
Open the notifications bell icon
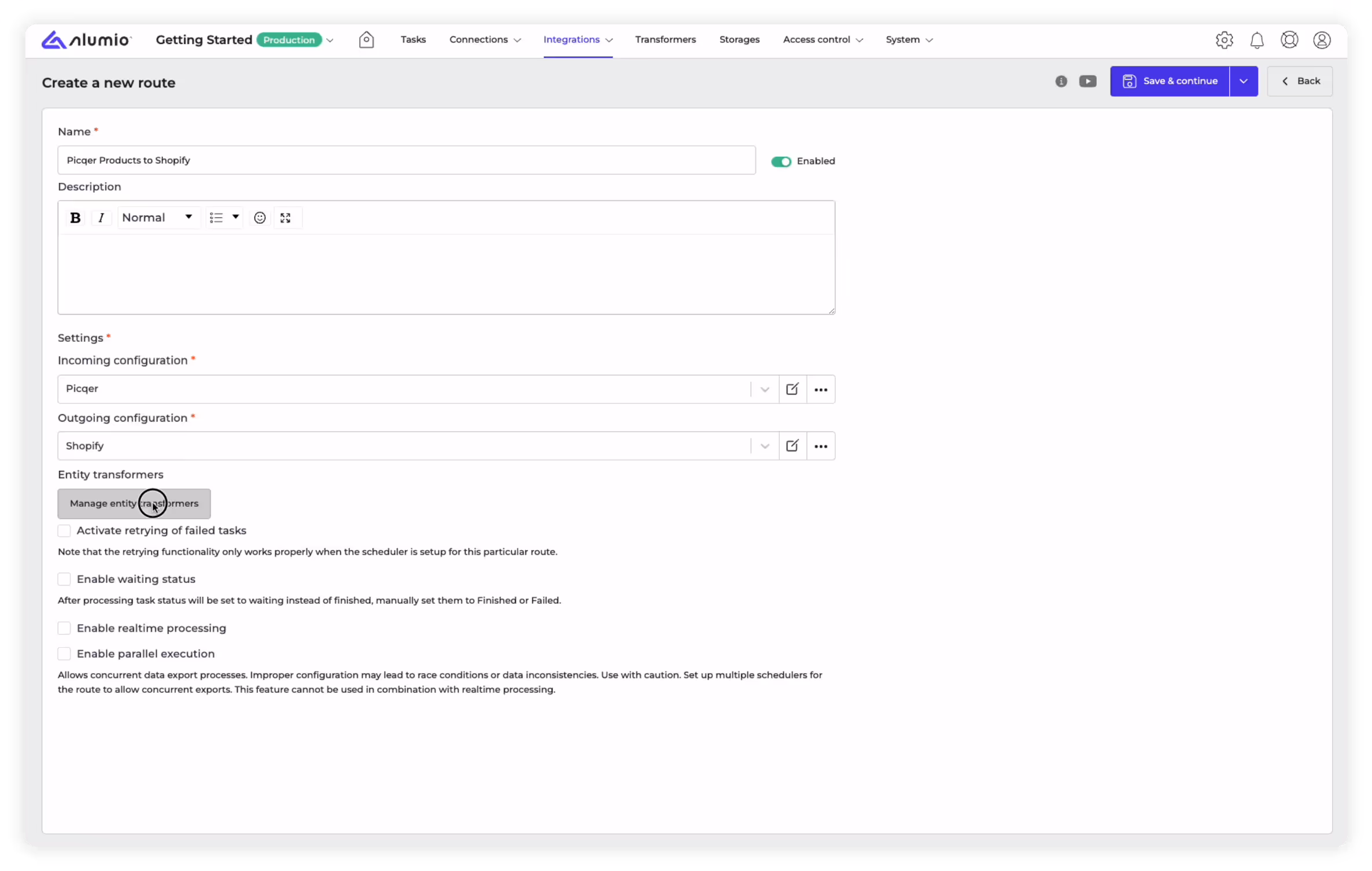1257,40
